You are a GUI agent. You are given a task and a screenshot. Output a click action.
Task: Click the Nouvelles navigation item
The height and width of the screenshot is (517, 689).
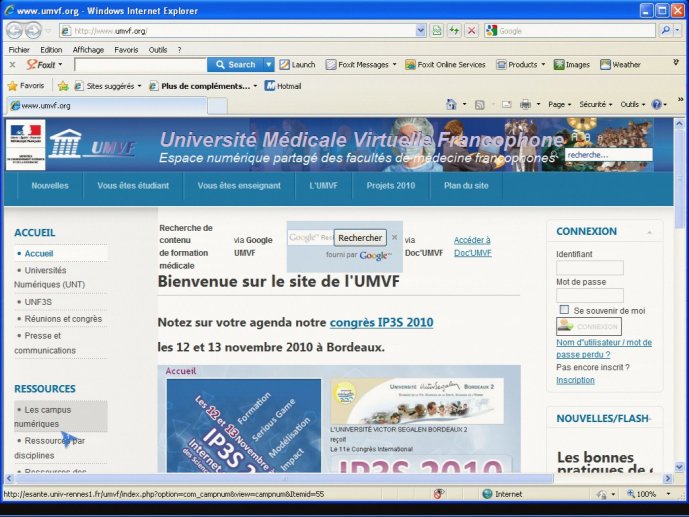[x=50, y=186]
